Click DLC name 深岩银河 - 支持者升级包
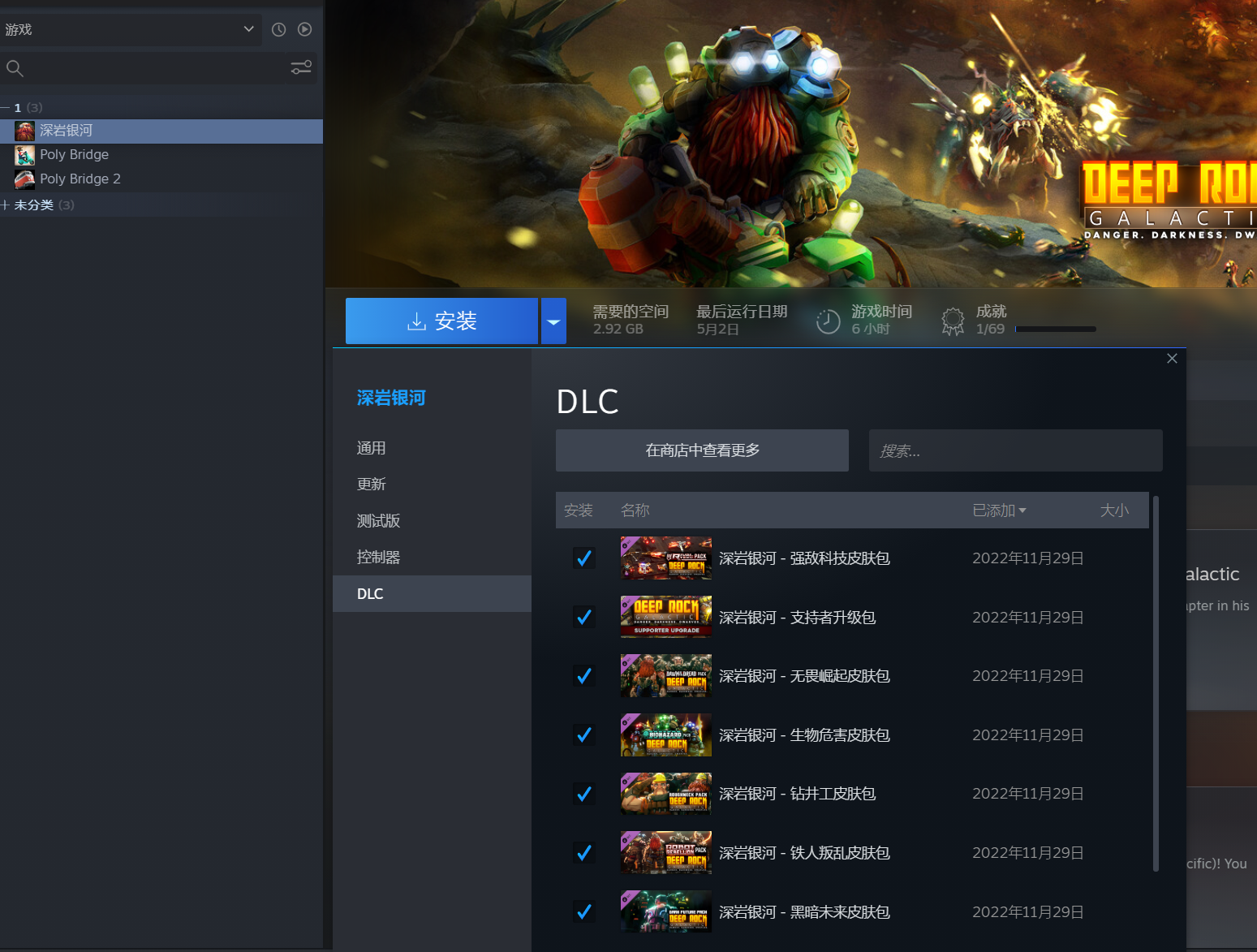Image resolution: width=1257 pixels, height=952 pixels. pos(797,618)
